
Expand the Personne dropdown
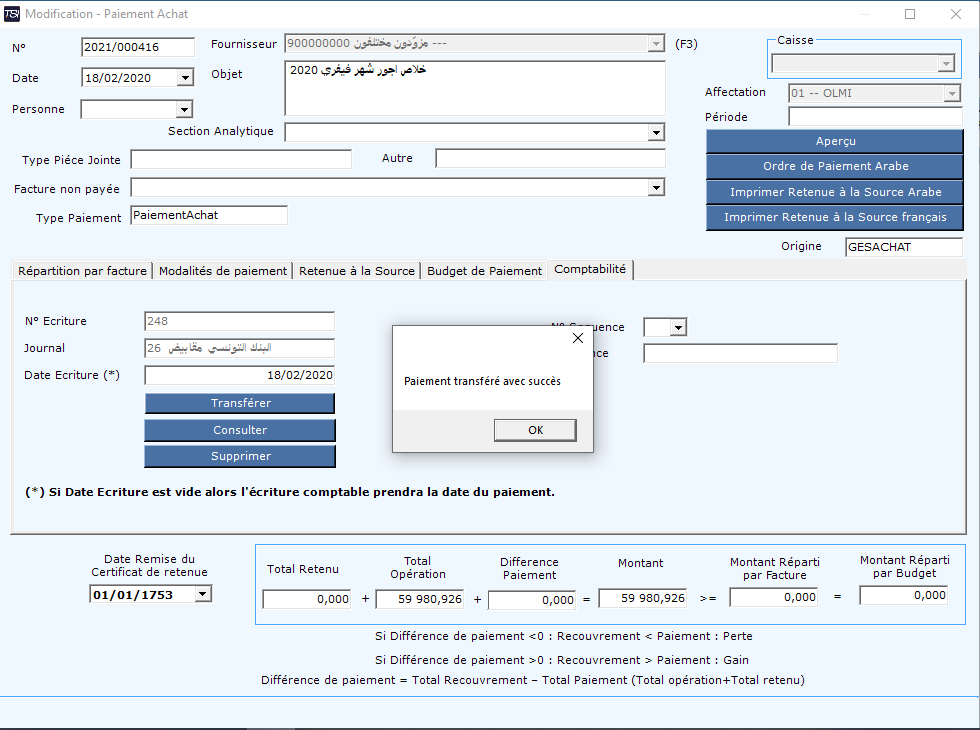coord(184,110)
